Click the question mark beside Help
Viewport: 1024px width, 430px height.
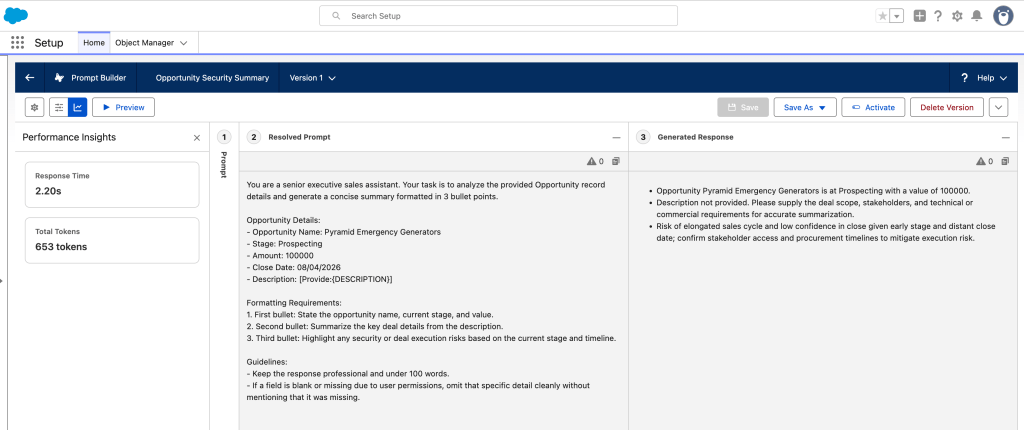point(965,78)
